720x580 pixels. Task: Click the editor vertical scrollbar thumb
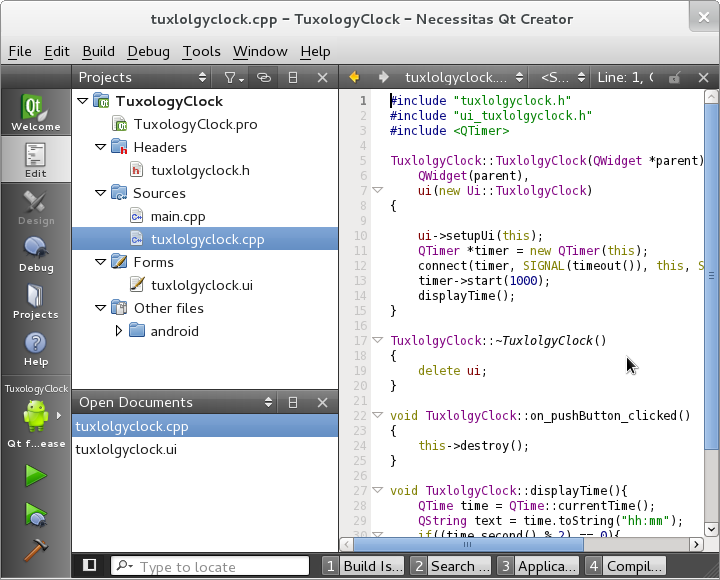coord(711,276)
